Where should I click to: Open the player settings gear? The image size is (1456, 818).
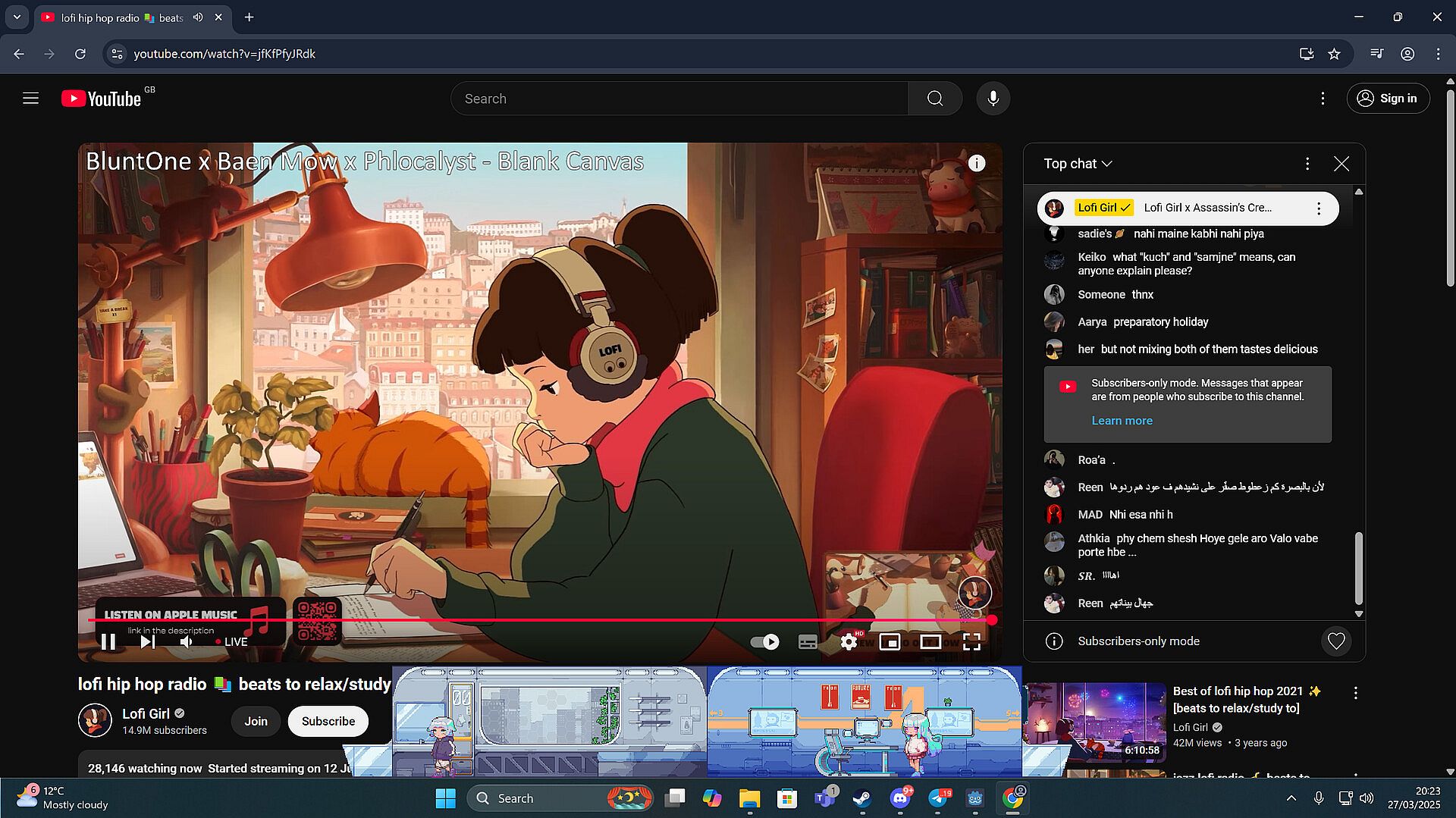[x=849, y=642]
